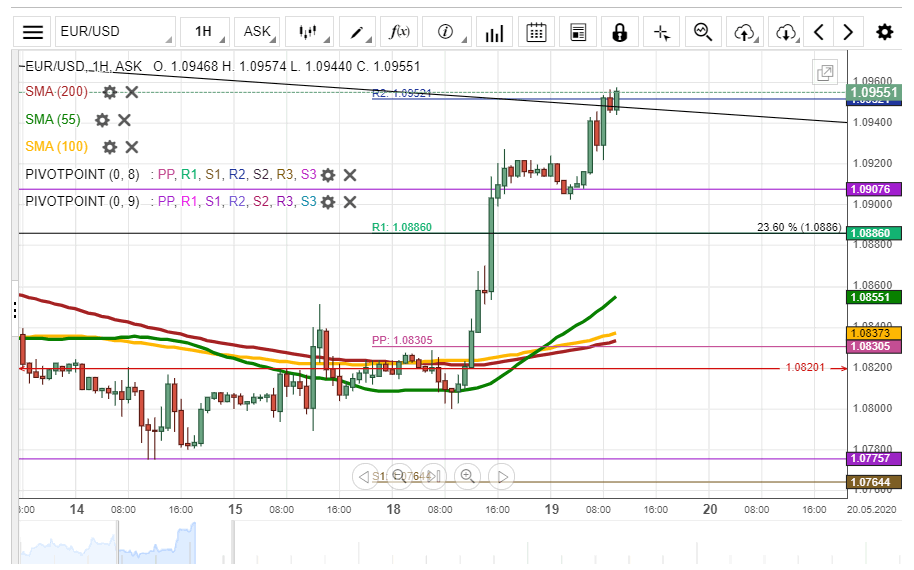Click the purple 1.07757 price tag
The image size is (914, 570).
(874, 458)
